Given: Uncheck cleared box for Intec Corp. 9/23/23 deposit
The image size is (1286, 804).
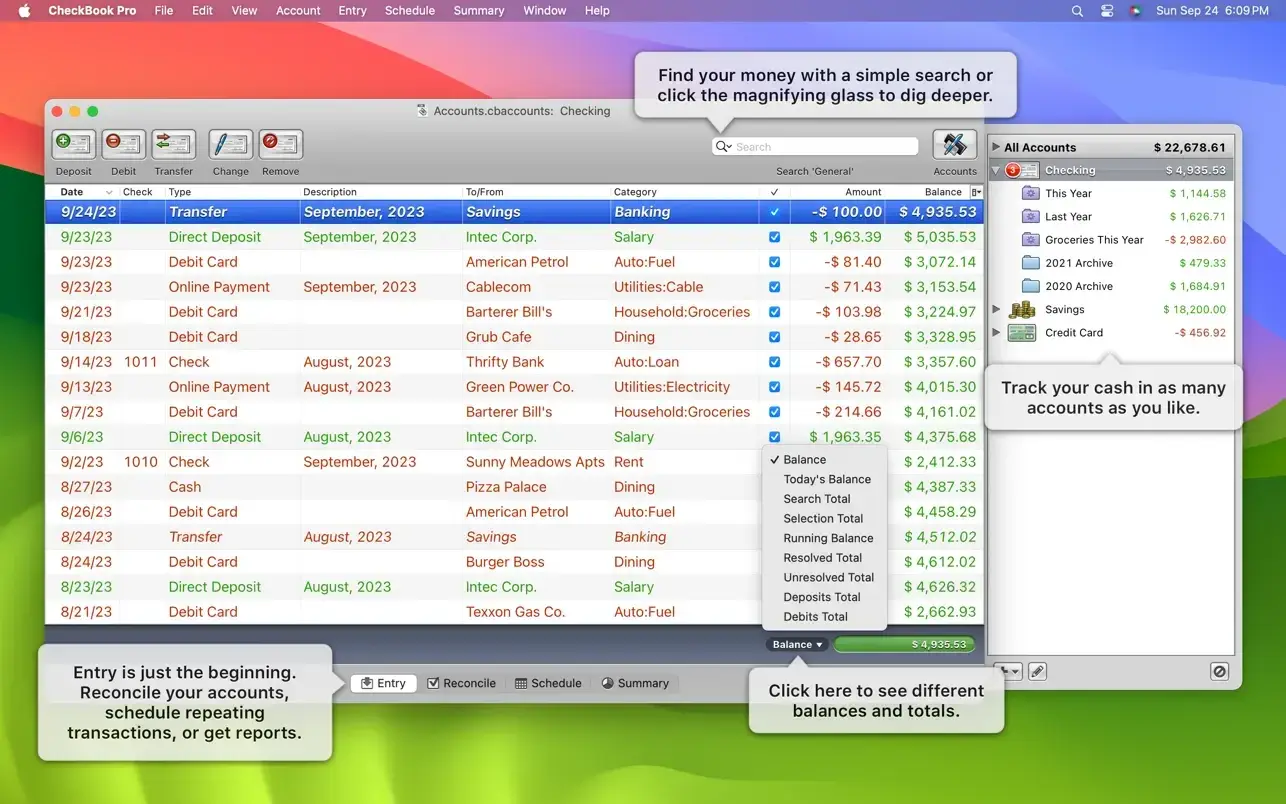Looking at the screenshot, I should (774, 237).
